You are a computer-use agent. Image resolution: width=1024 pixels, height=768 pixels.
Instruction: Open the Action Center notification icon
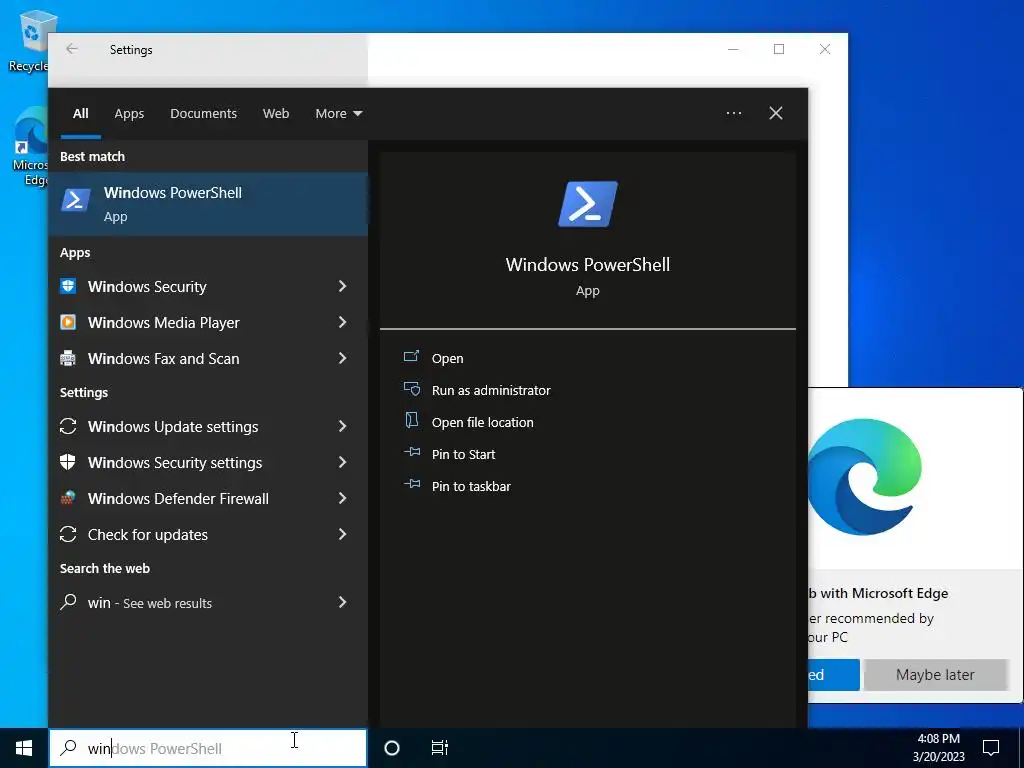[991, 748]
